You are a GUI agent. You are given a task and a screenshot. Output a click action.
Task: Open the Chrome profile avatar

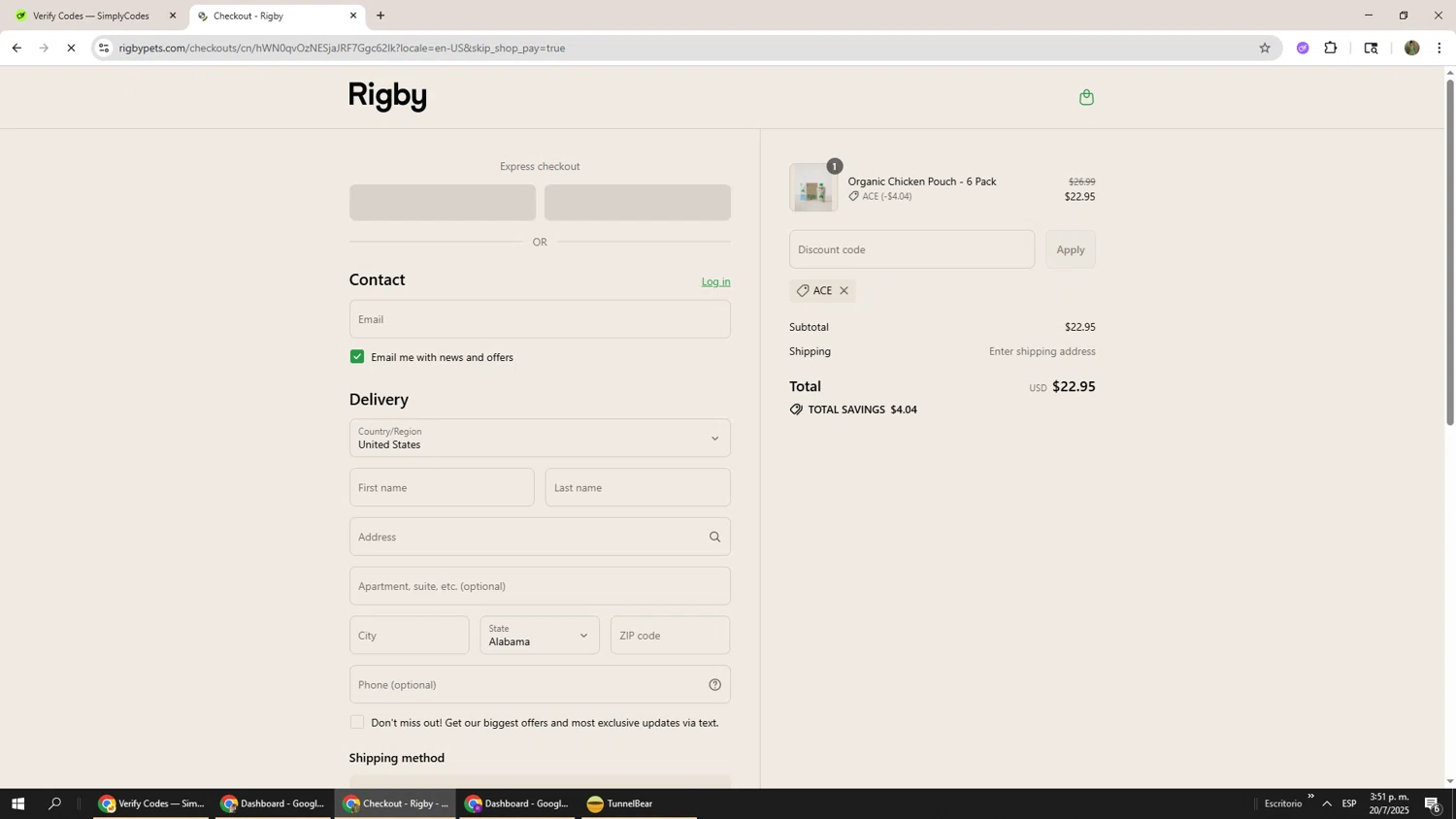point(1411,48)
